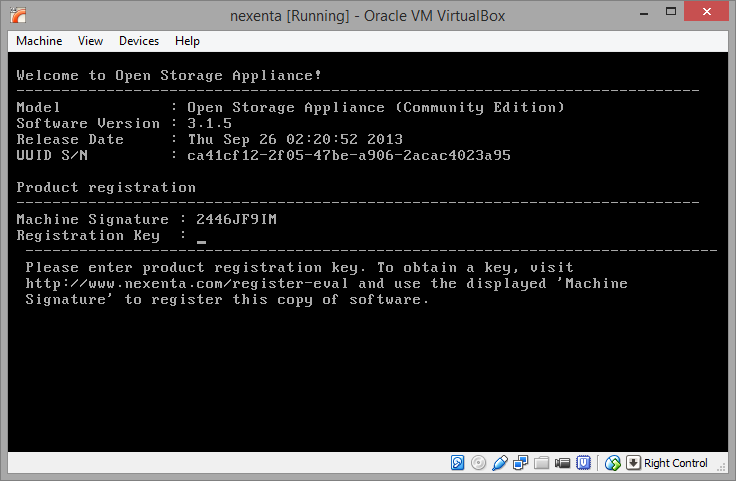Click the hard disk activity icon
Viewport: 736px width, 481px height.
(457, 463)
